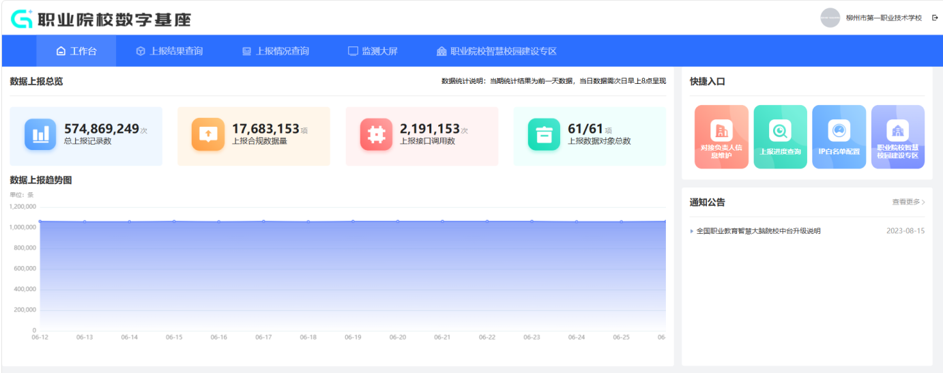
Task: Click the 06-22 axis label on chart
Action: 487,338
